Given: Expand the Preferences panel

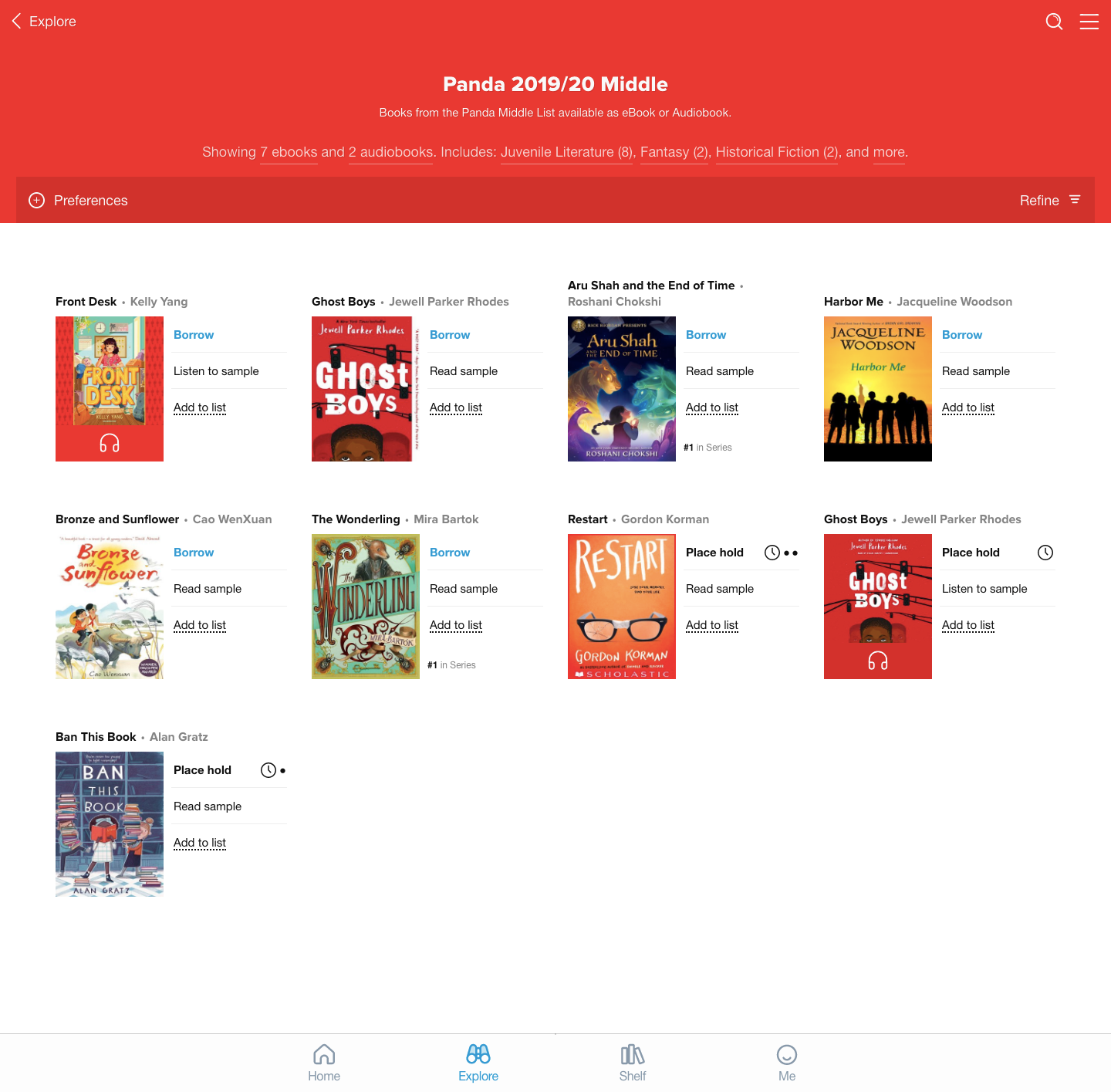Looking at the screenshot, I should [x=78, y=200].
